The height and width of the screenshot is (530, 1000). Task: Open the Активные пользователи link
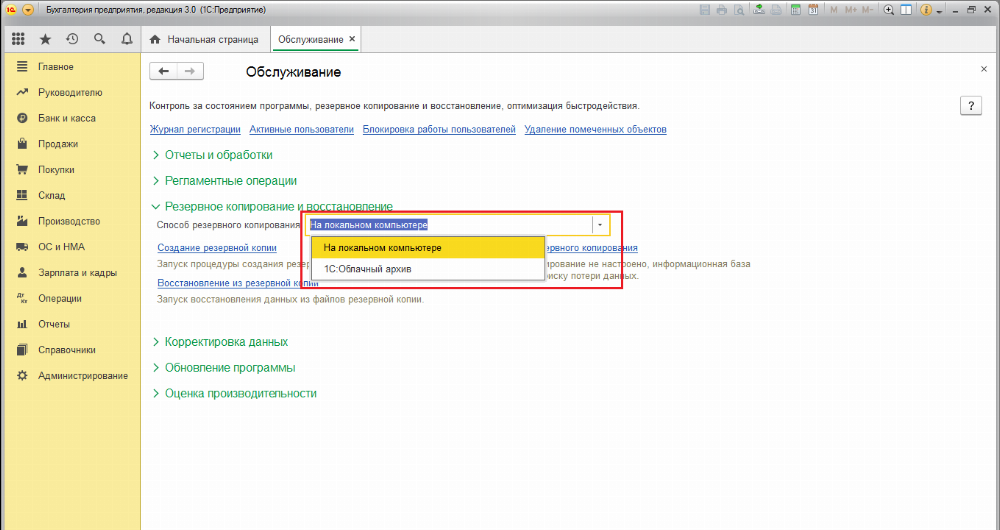[302, 129]
